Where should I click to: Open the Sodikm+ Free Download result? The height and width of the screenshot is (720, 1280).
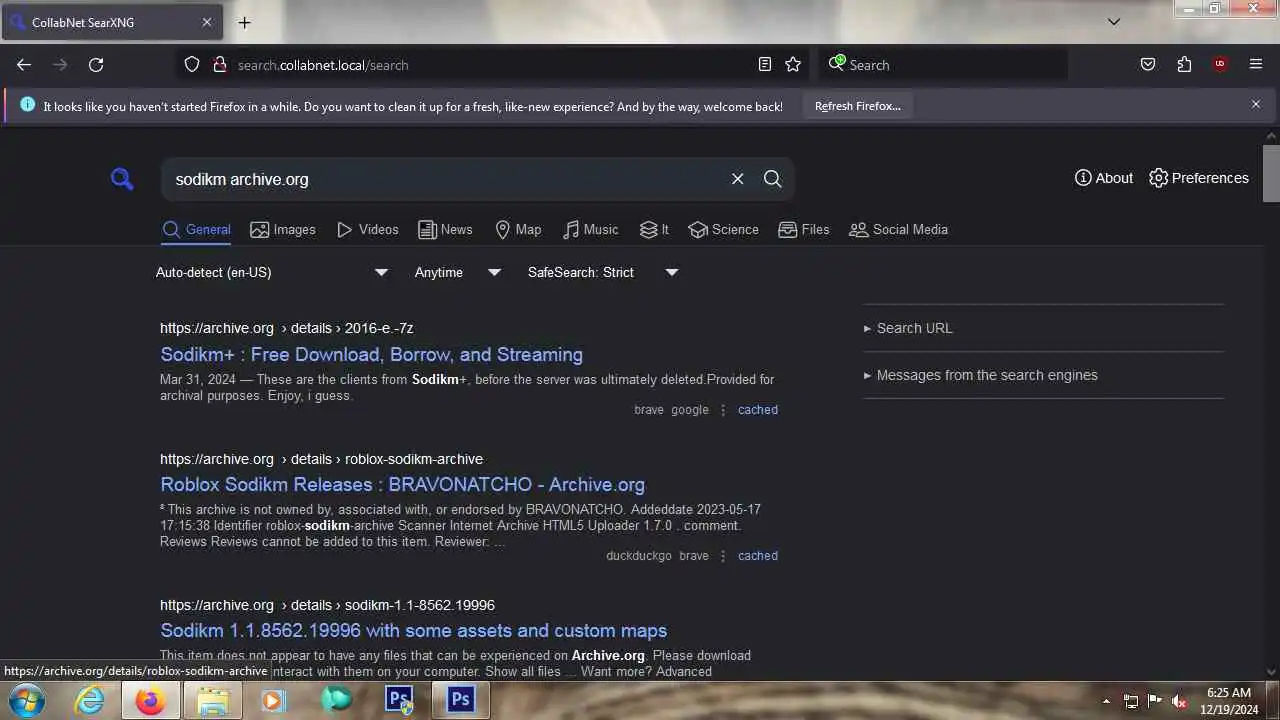coord(371,354)
